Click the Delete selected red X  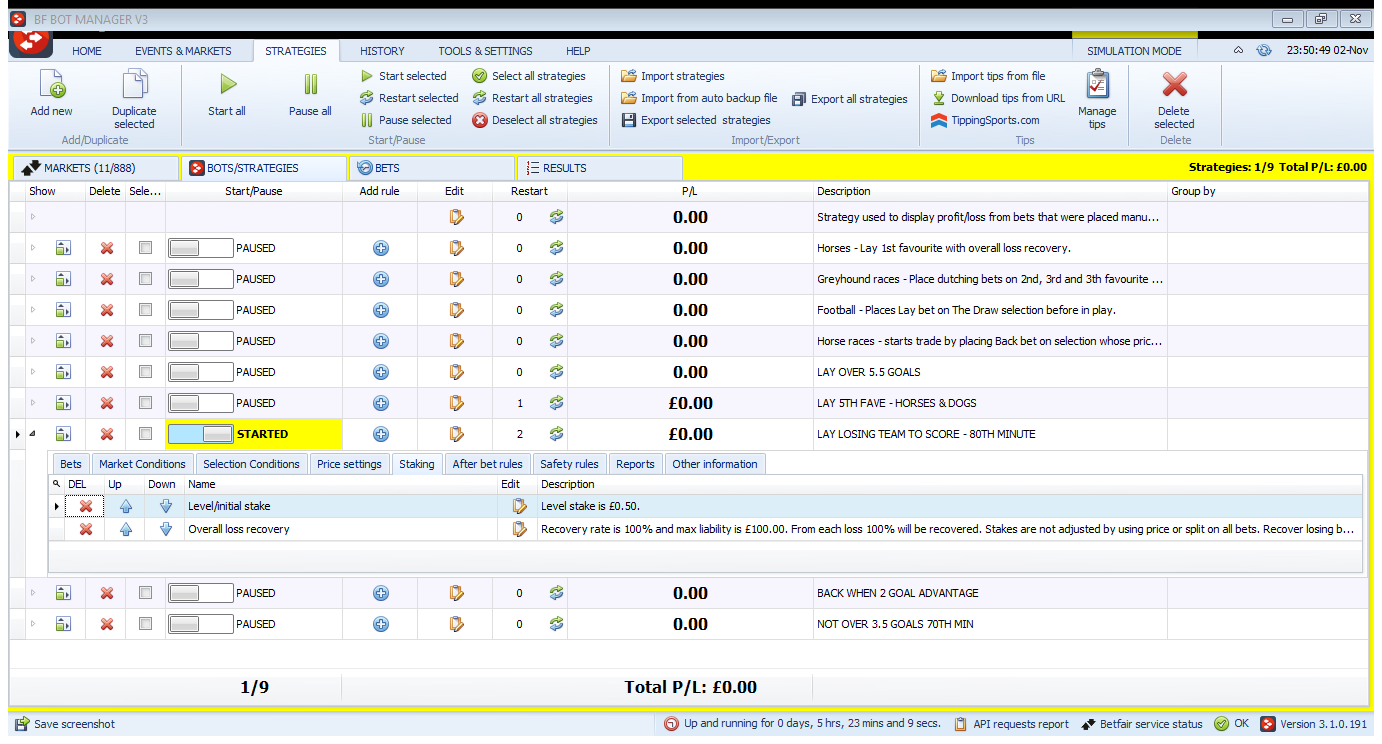[1174, 84]
